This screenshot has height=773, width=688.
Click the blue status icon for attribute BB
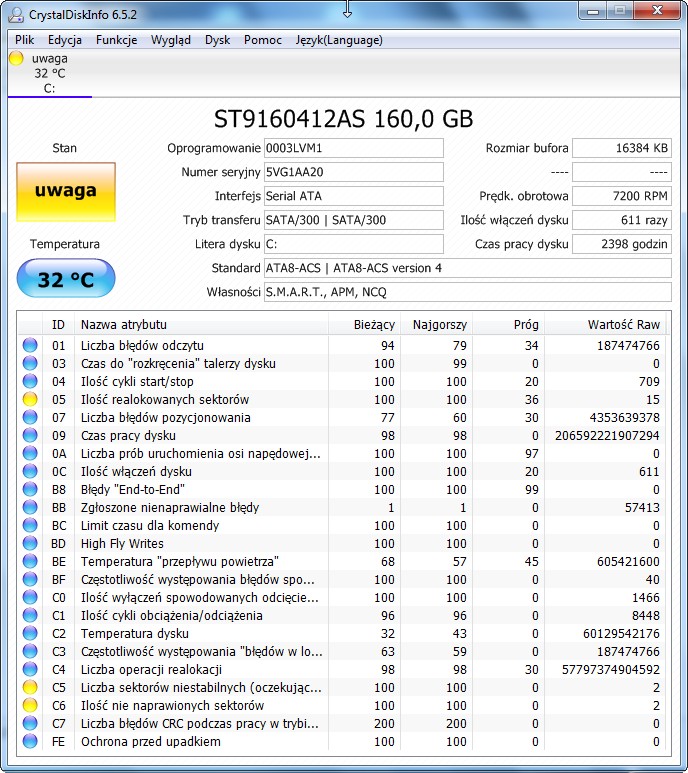30,507
